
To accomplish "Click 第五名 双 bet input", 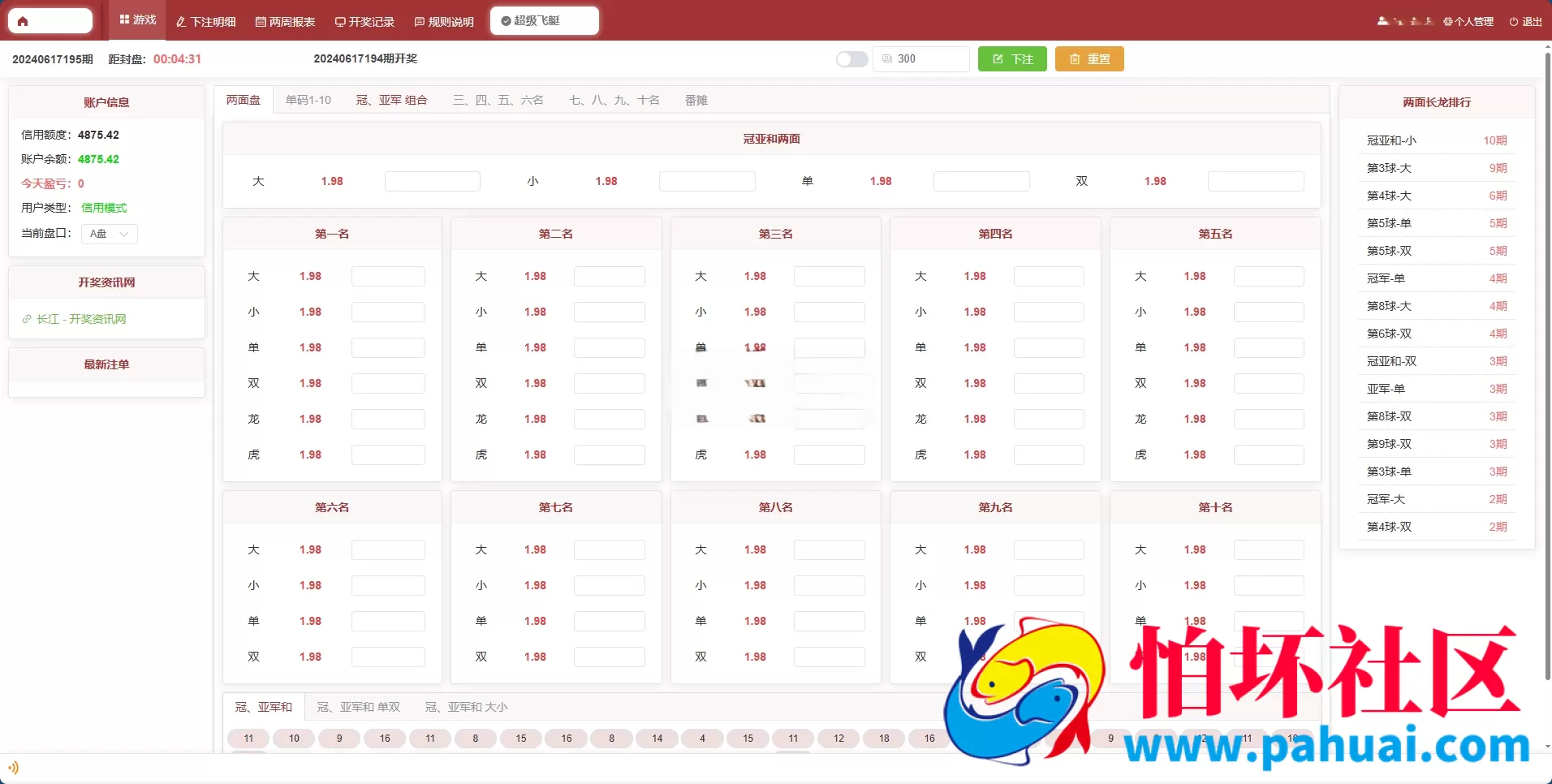I will [1269, 383].
